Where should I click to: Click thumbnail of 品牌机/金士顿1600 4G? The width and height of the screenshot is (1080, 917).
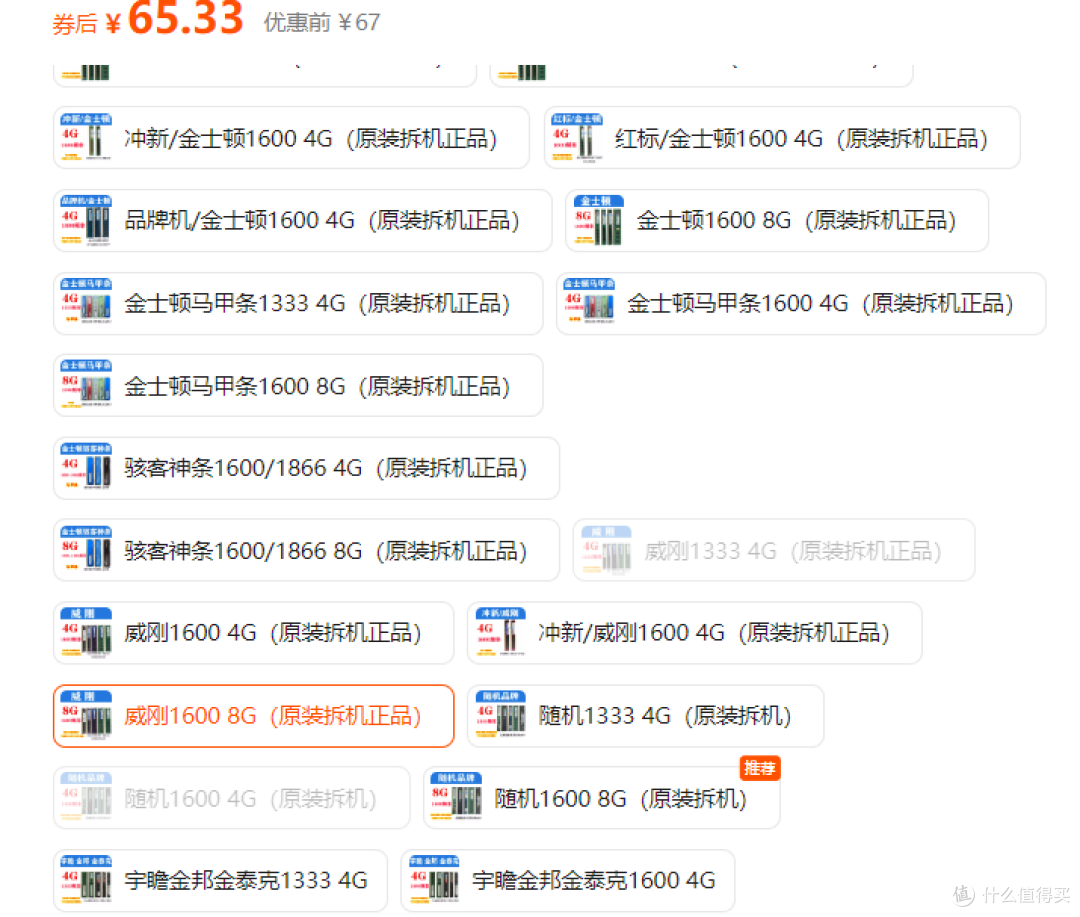tap(86, 220)
